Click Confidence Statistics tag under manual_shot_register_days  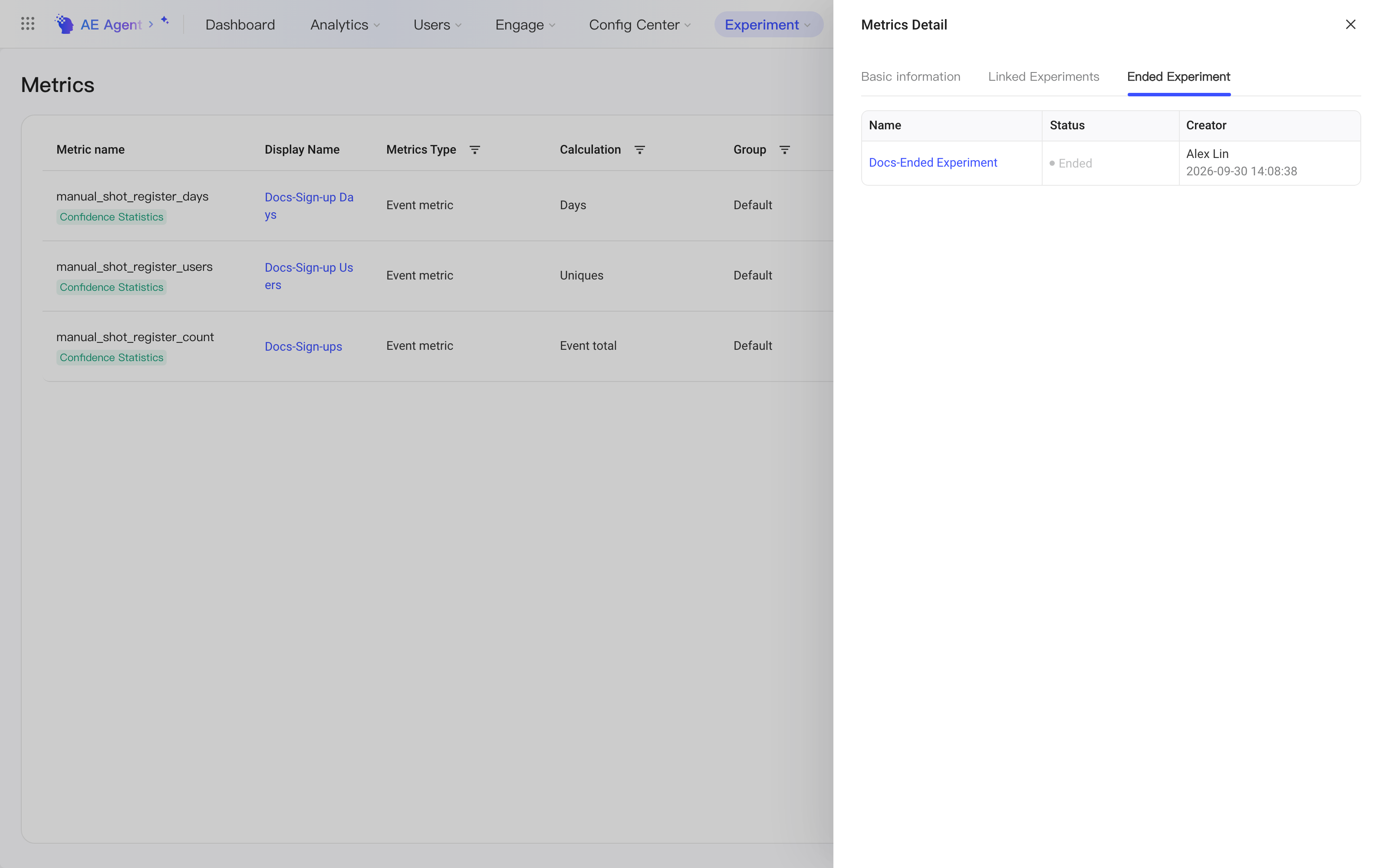pyautogui.click(x=112, y=217)
